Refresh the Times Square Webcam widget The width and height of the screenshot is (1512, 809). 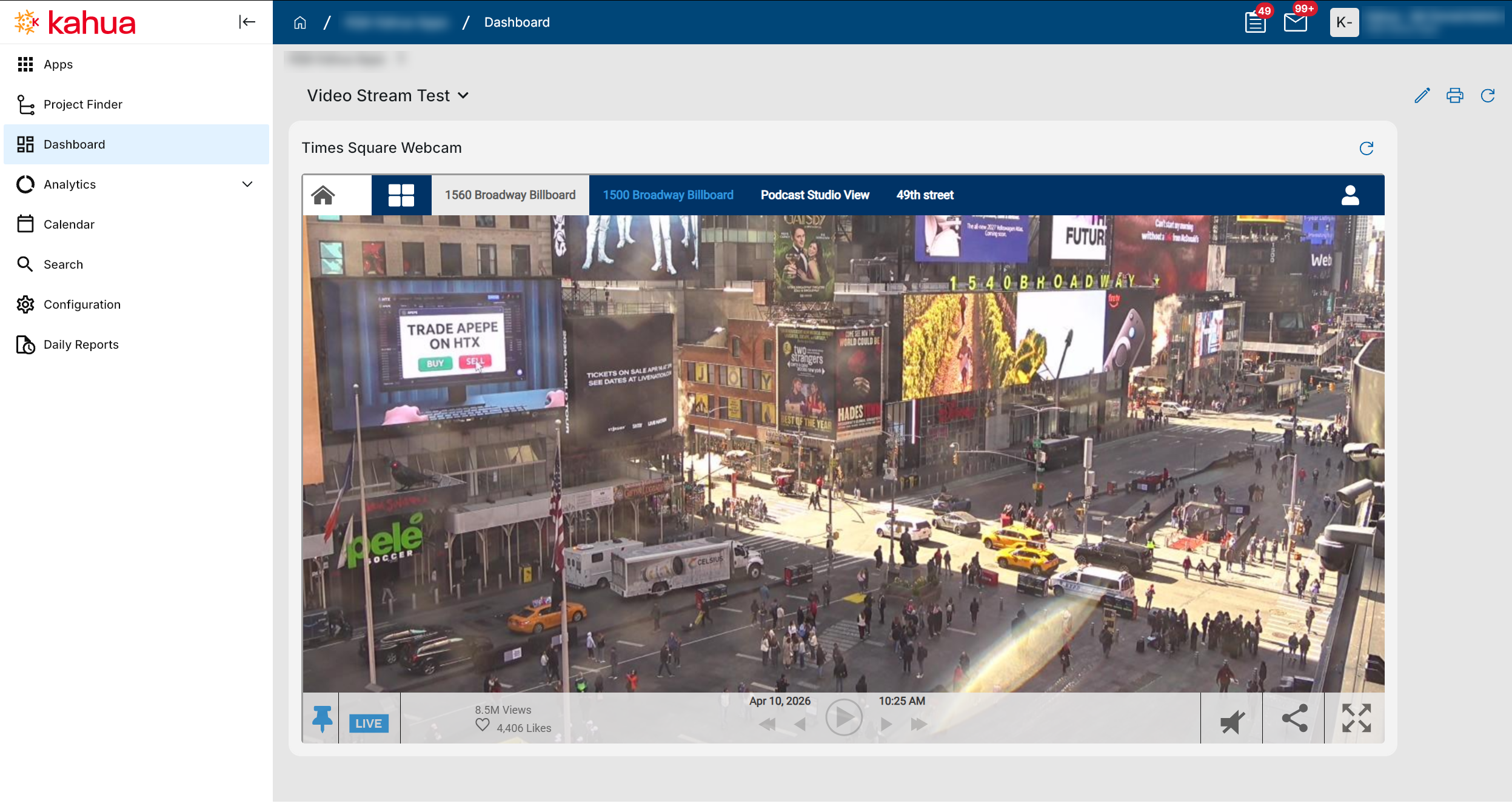pos(1366,149)
